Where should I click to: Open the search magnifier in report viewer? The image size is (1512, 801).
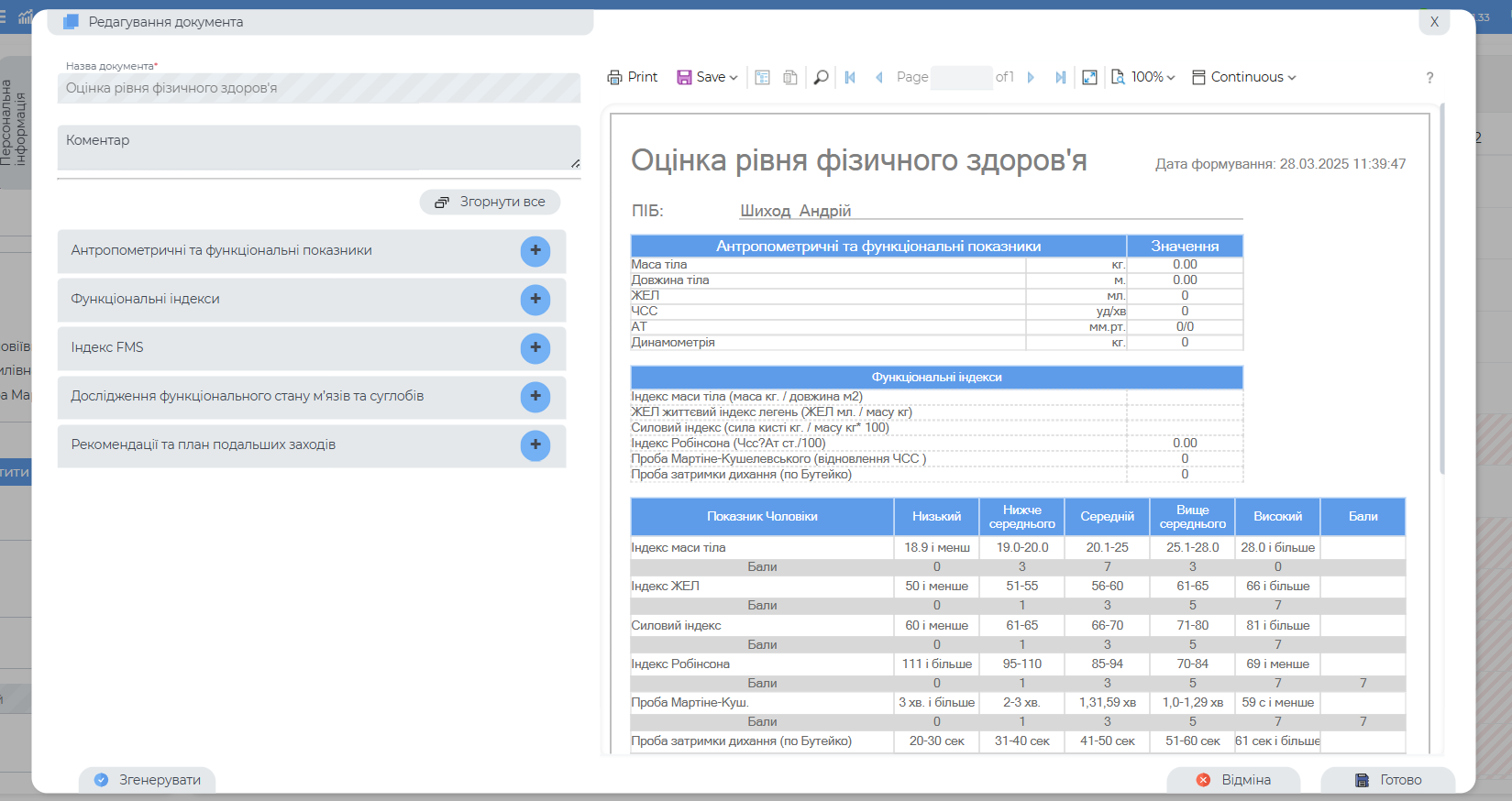coord(821,78)
